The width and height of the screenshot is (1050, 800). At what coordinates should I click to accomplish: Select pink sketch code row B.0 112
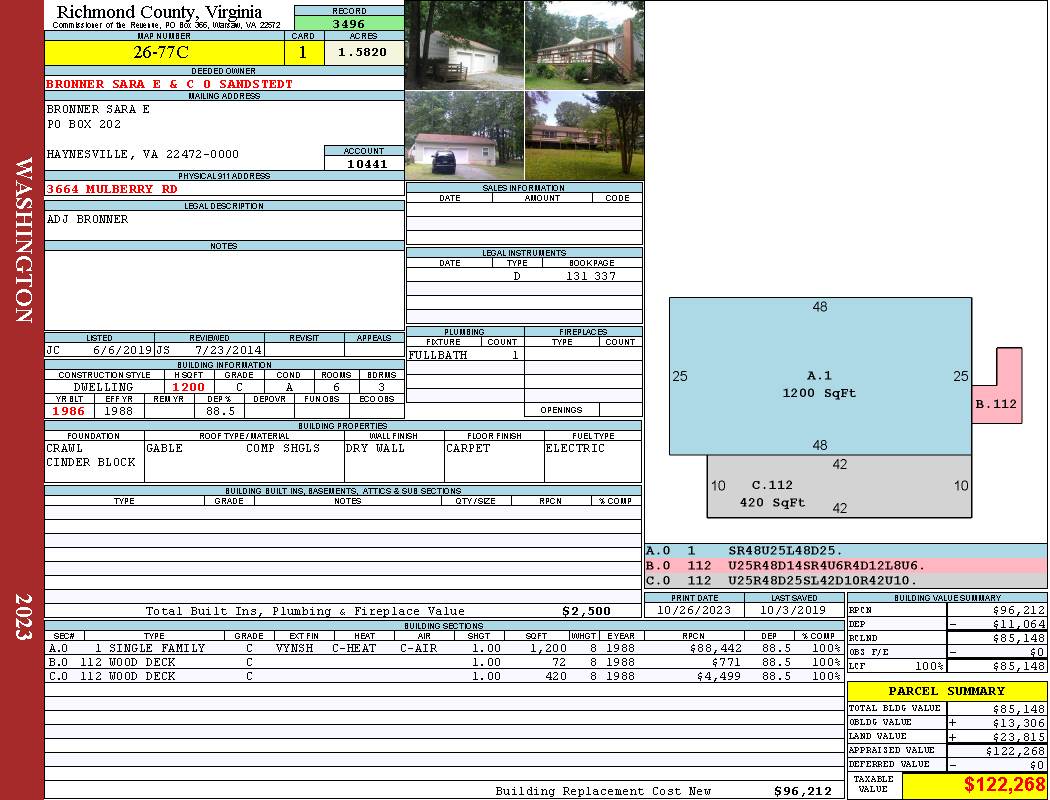(846, 566)
